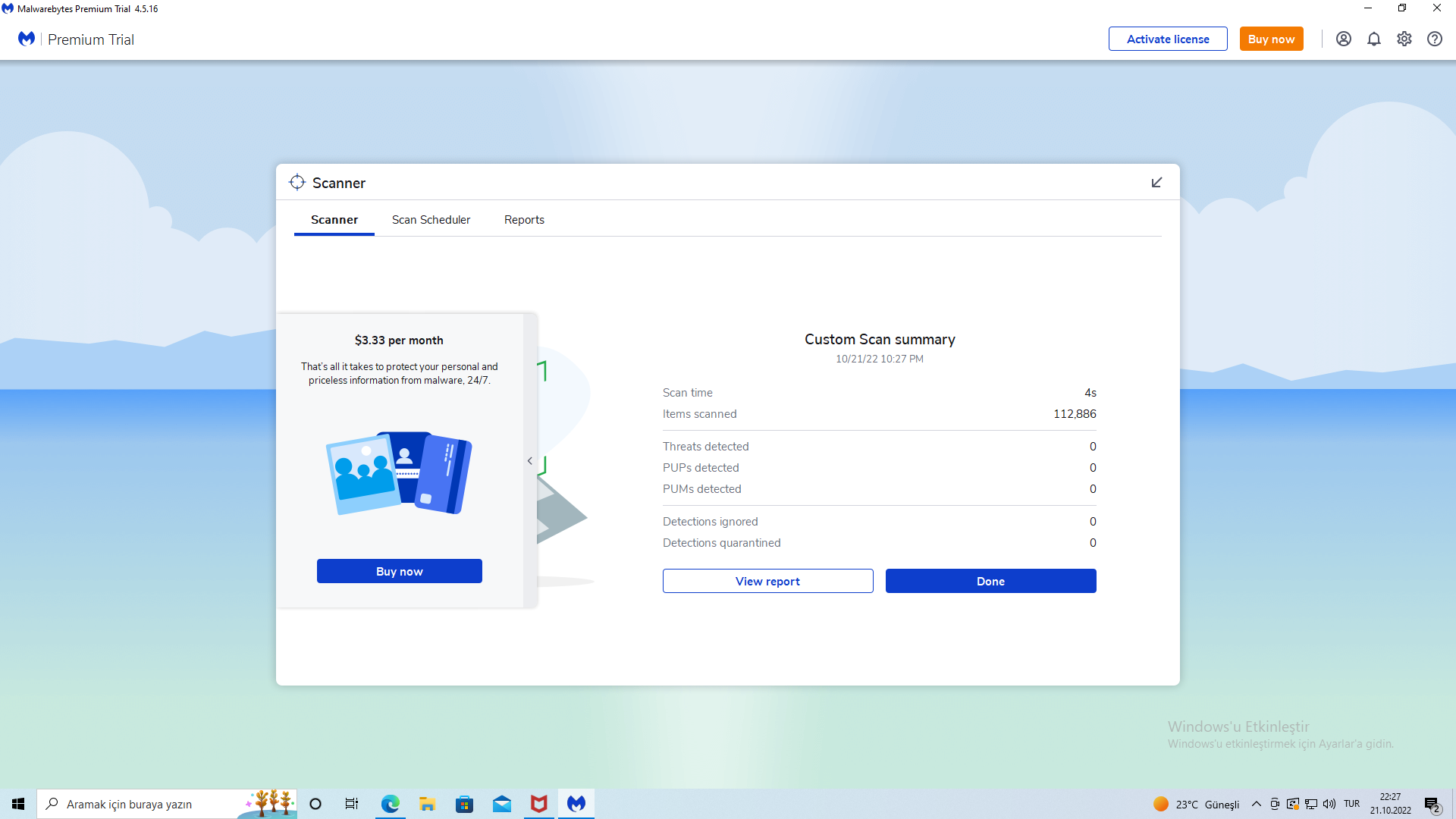Open Task View on taskbar
The image size is (1456, 819).
352,804
